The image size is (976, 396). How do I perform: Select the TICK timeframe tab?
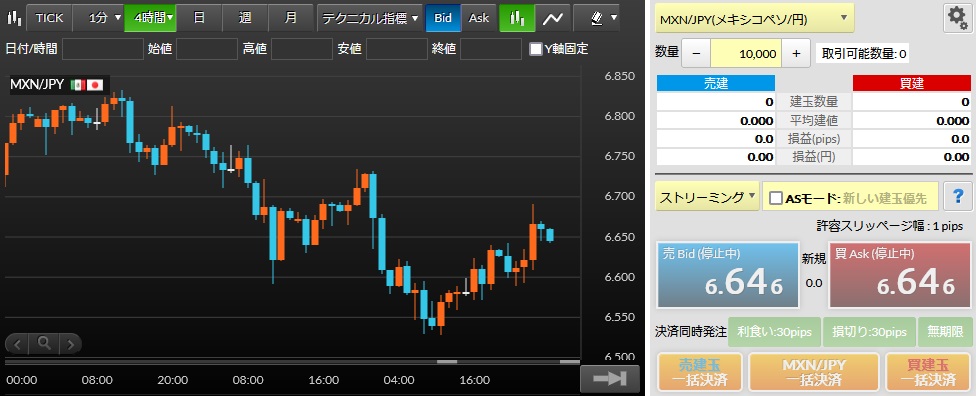coord(49,18)
